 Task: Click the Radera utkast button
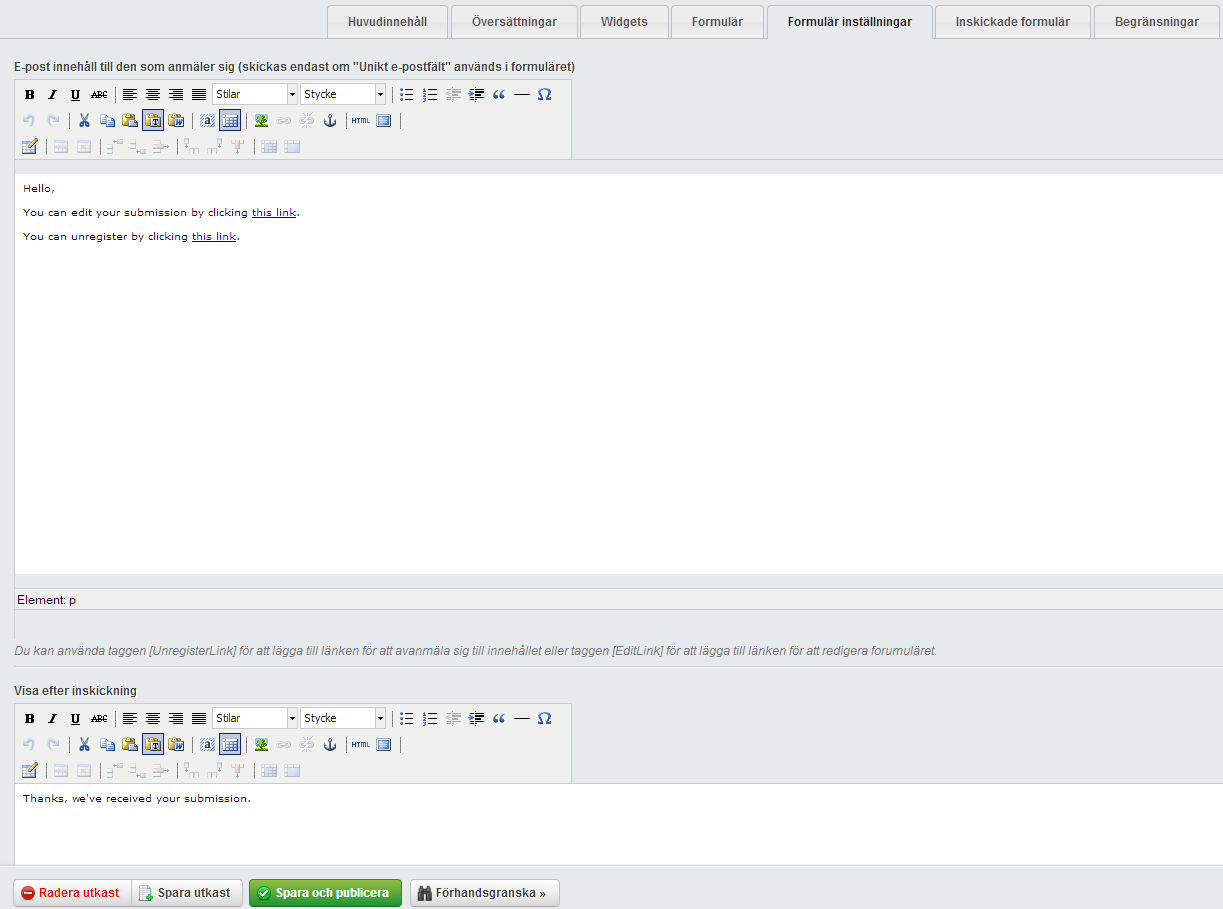[x=72, y=893]
